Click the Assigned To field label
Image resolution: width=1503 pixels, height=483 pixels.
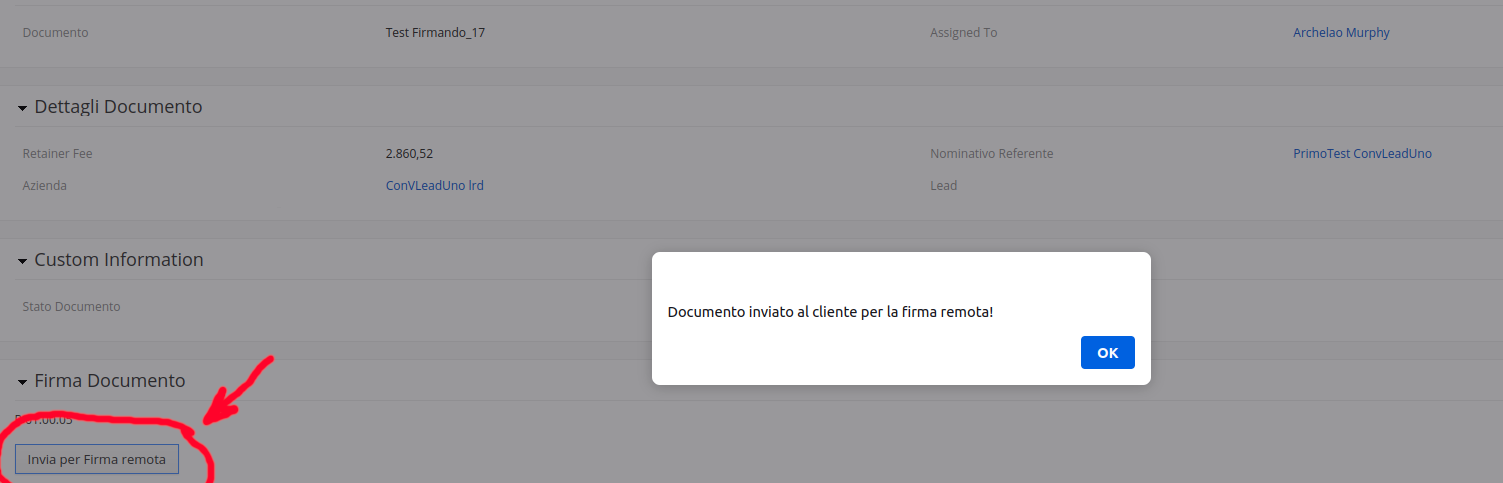pos(963,33)
